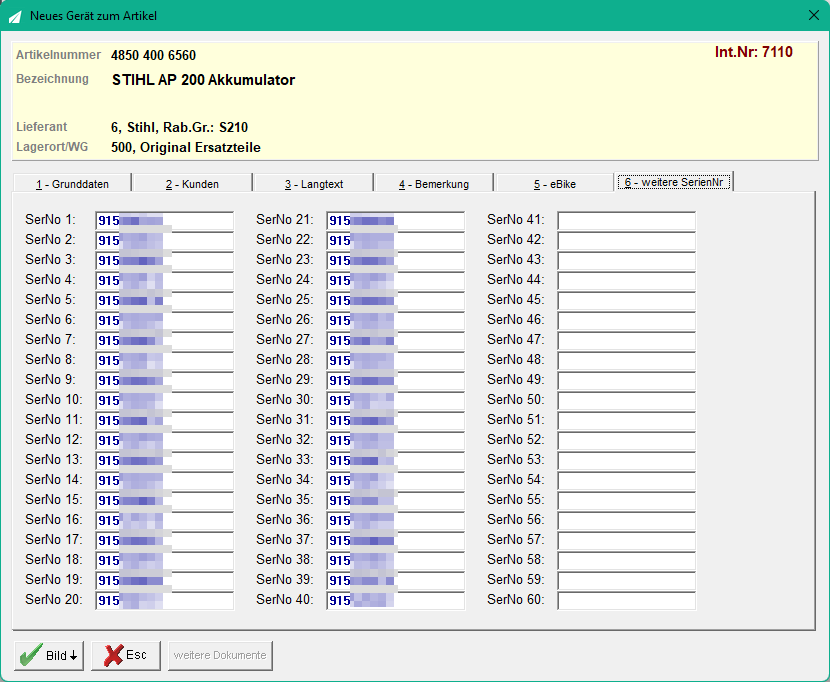
Task: Select the SerNo 36 input box
Action: click(x=395, y=521)
